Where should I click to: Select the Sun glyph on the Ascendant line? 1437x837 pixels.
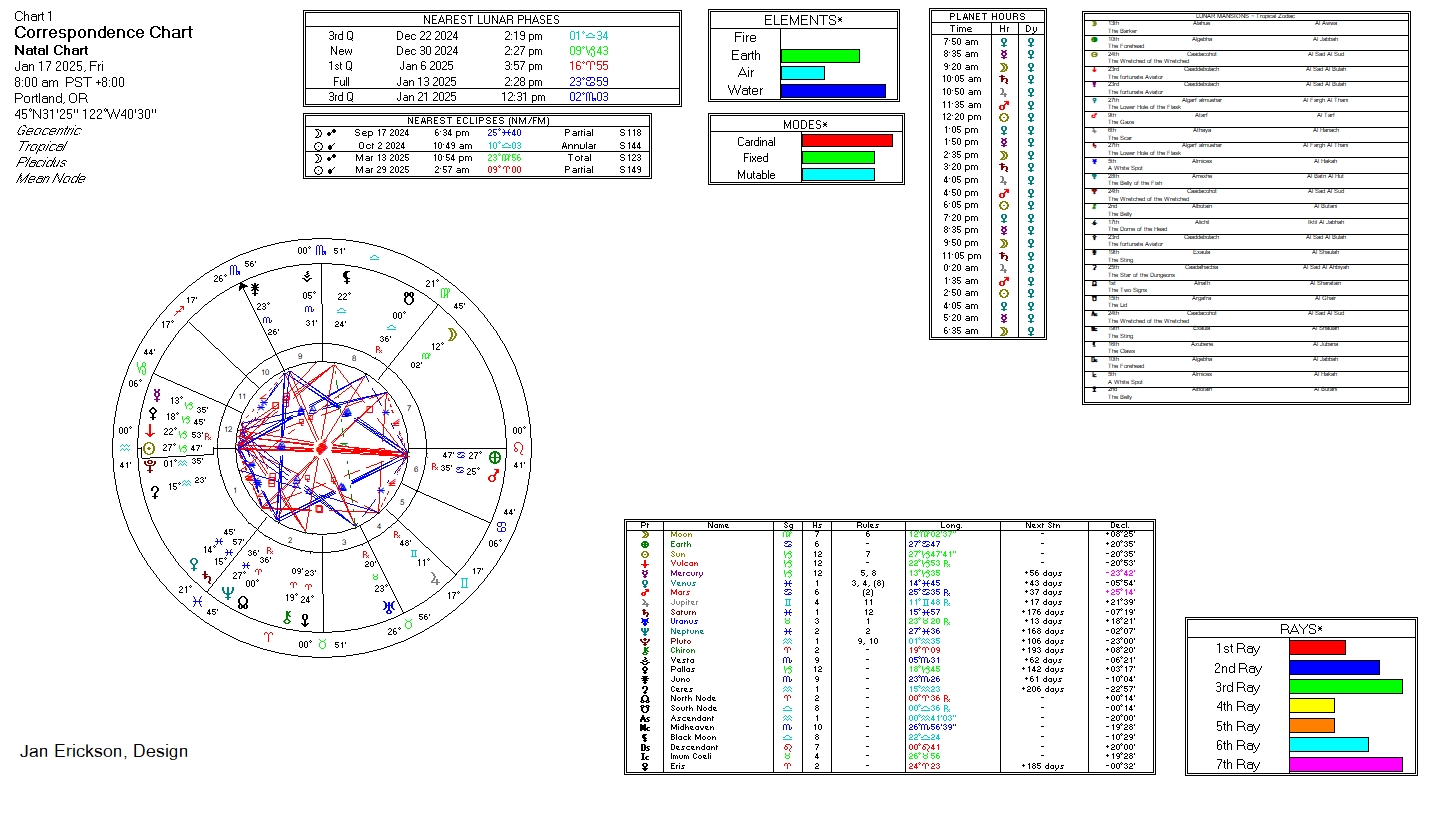[x=151, y=449]
